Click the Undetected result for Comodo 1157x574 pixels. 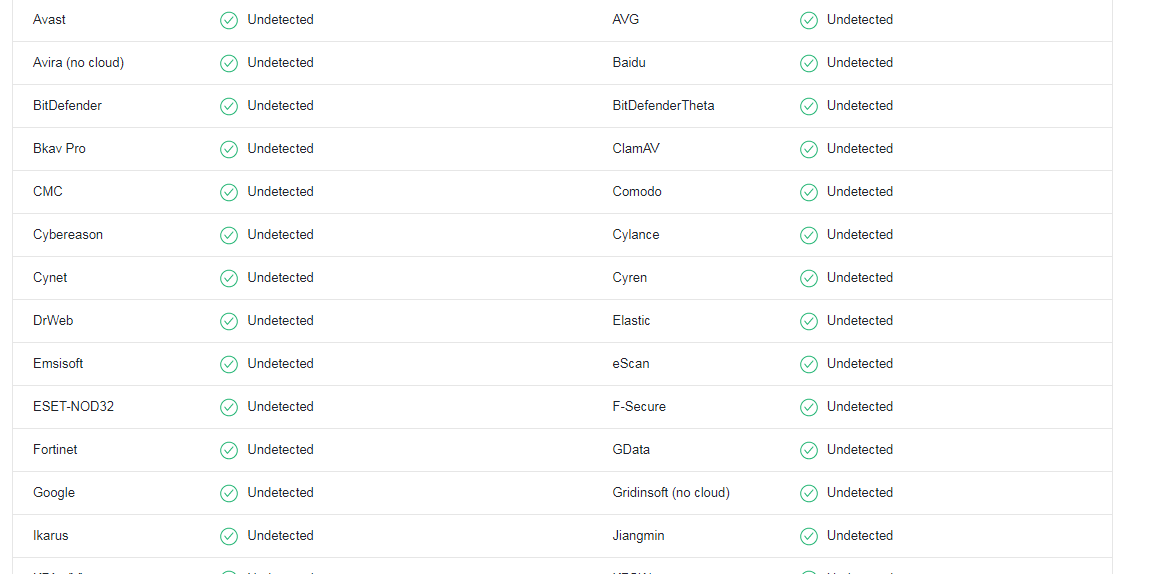pyautogui.click(x=859, y=192)
